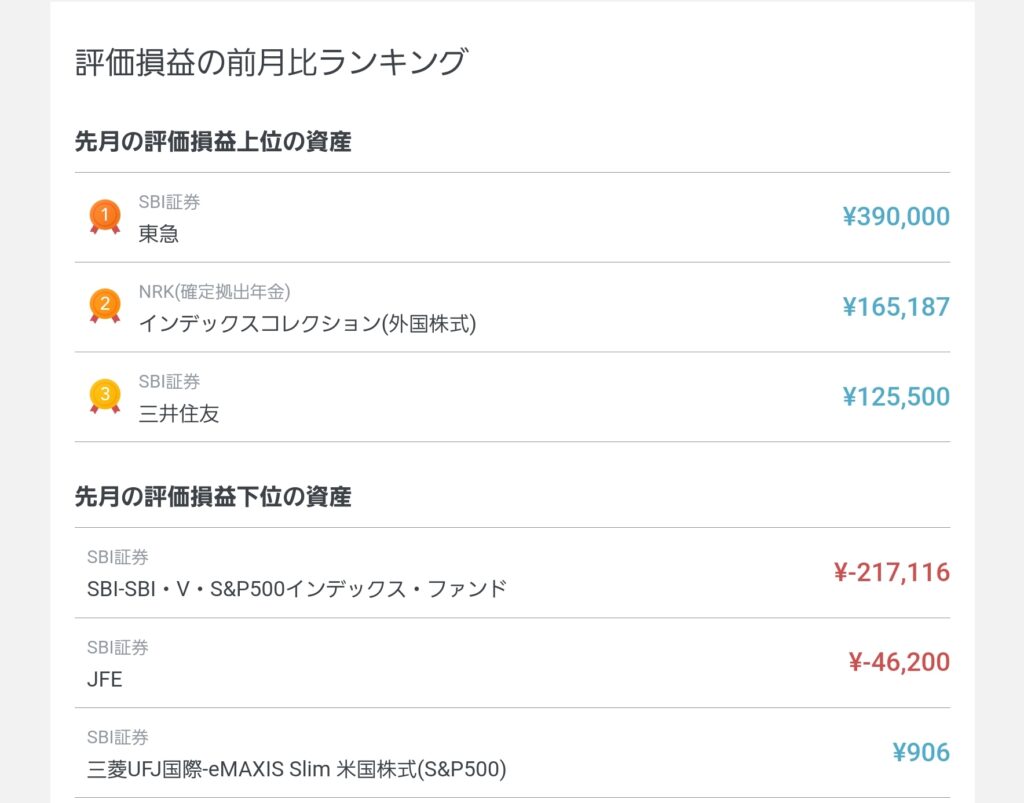Click the 先月の評価損益下位の資産 heading
The image size is (1024, 803).
[213, 497]
